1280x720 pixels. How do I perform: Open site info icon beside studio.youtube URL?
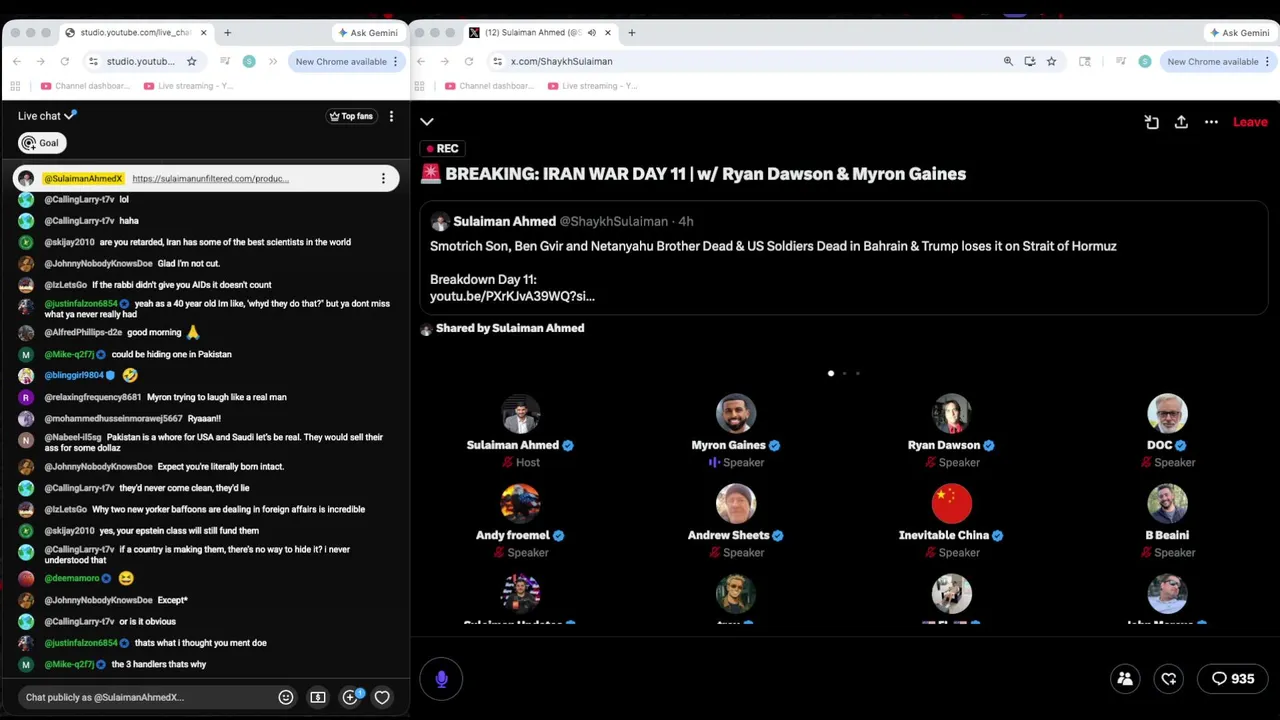[93, 61]
